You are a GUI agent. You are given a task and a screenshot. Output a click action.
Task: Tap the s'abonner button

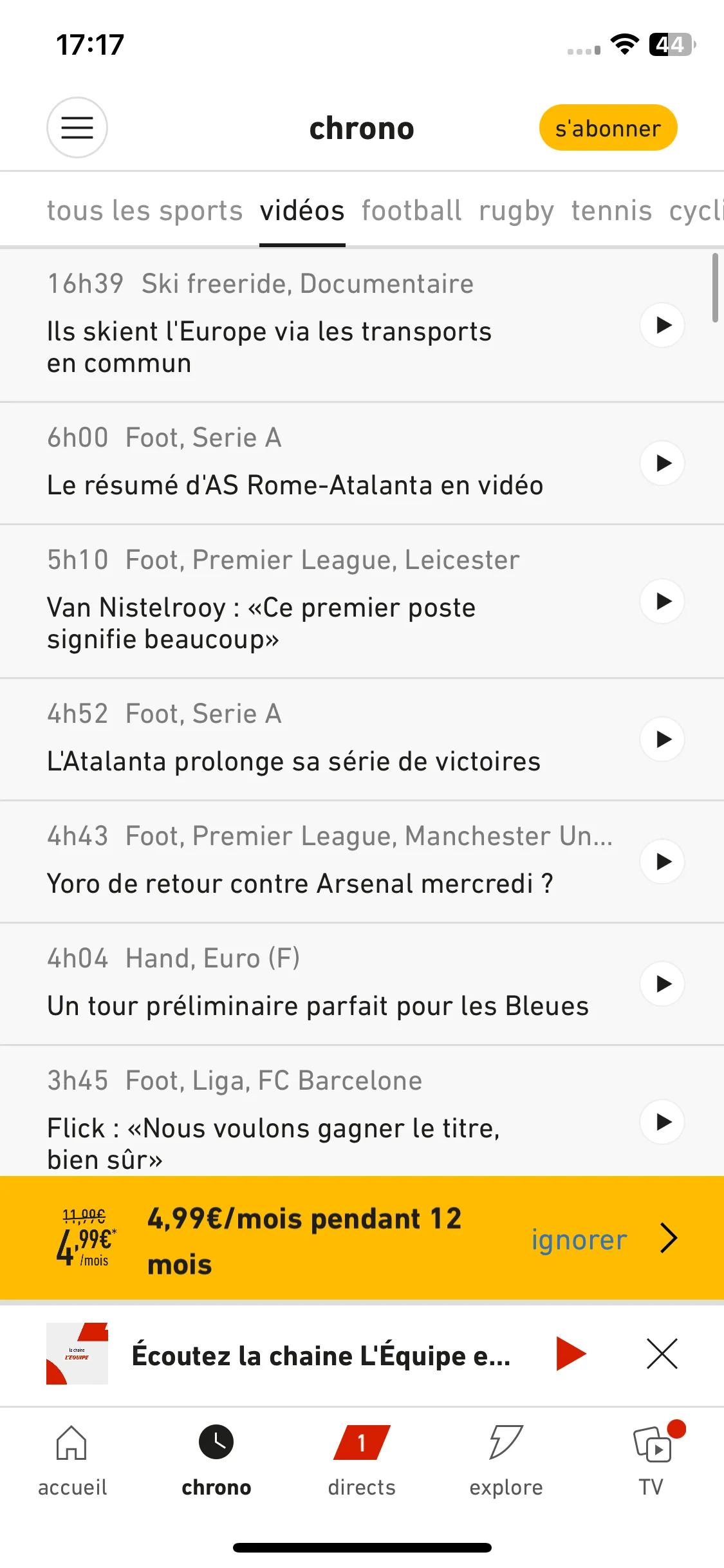608,127
